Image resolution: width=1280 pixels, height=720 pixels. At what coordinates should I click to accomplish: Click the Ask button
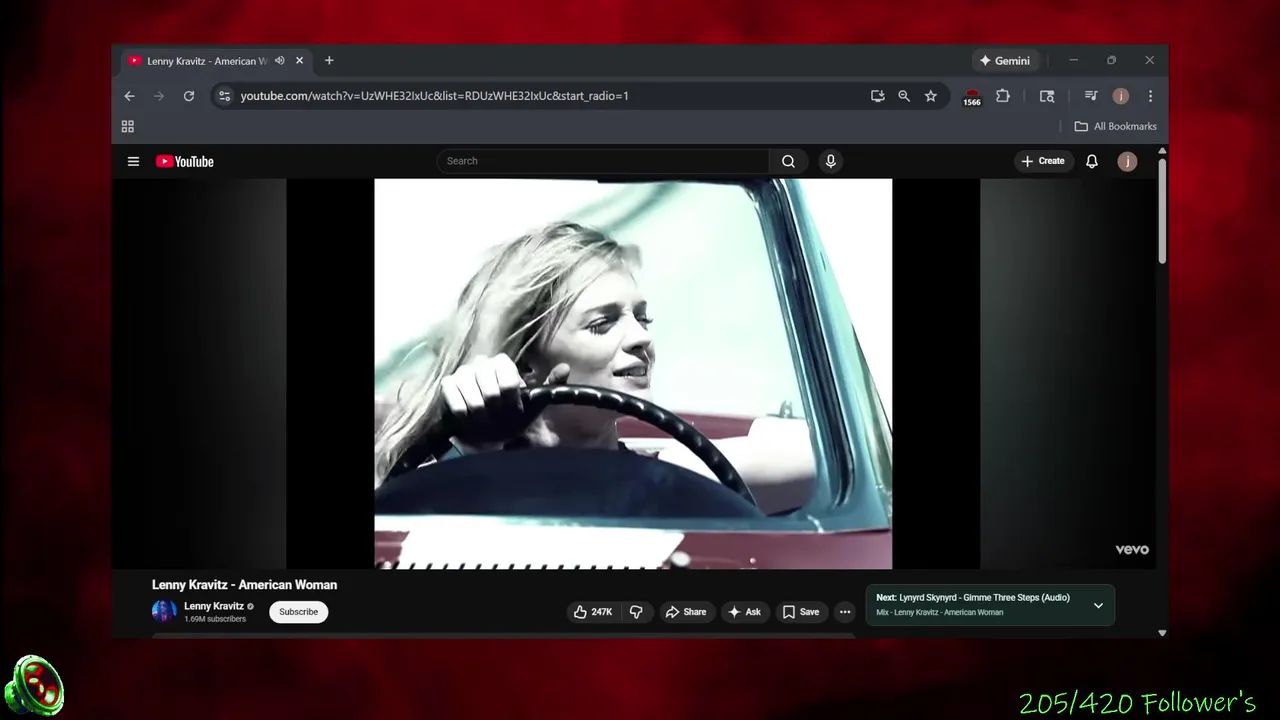[744, 612]
